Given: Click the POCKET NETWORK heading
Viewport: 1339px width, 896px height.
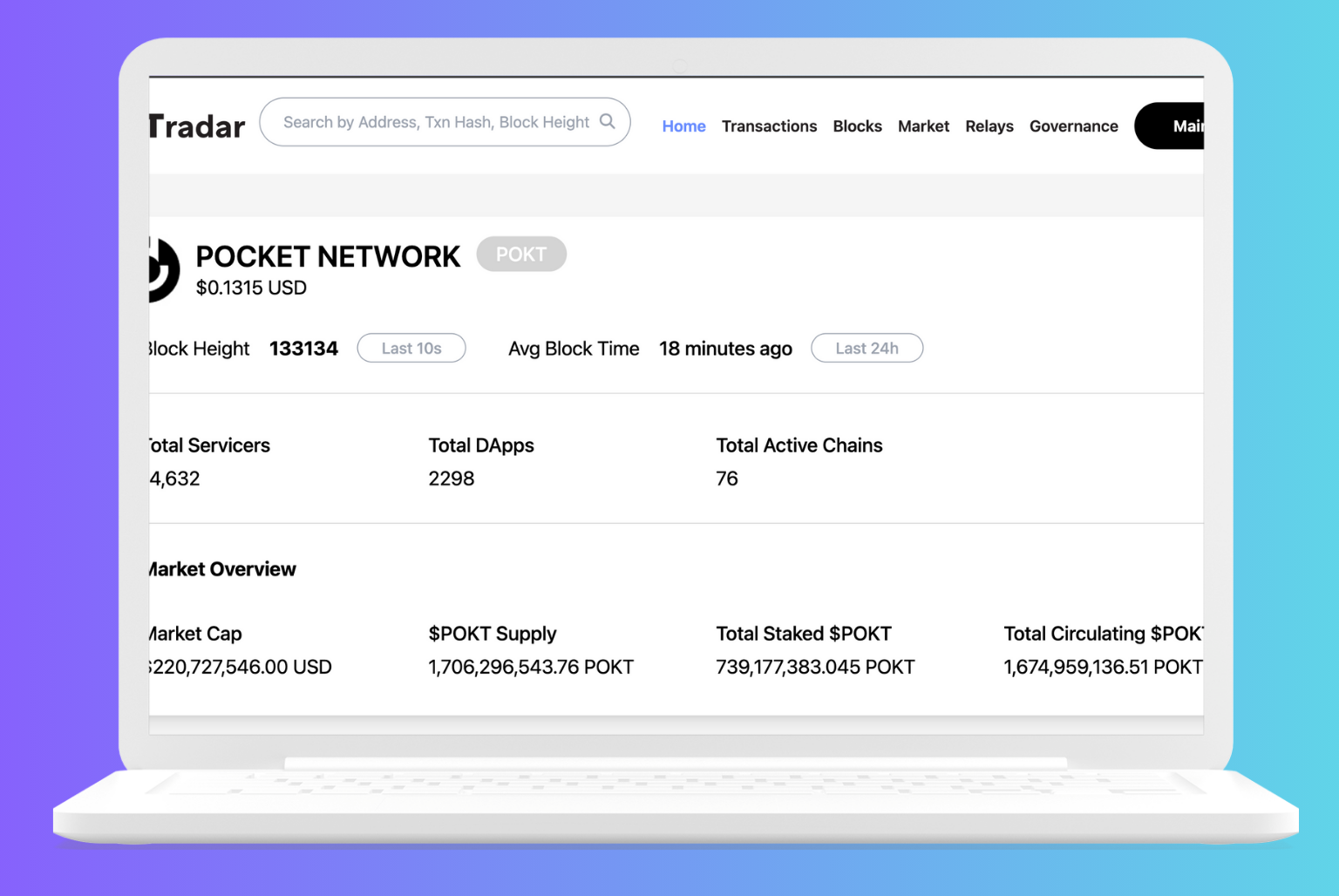Looking at the screenshot, I should (328, 256).
